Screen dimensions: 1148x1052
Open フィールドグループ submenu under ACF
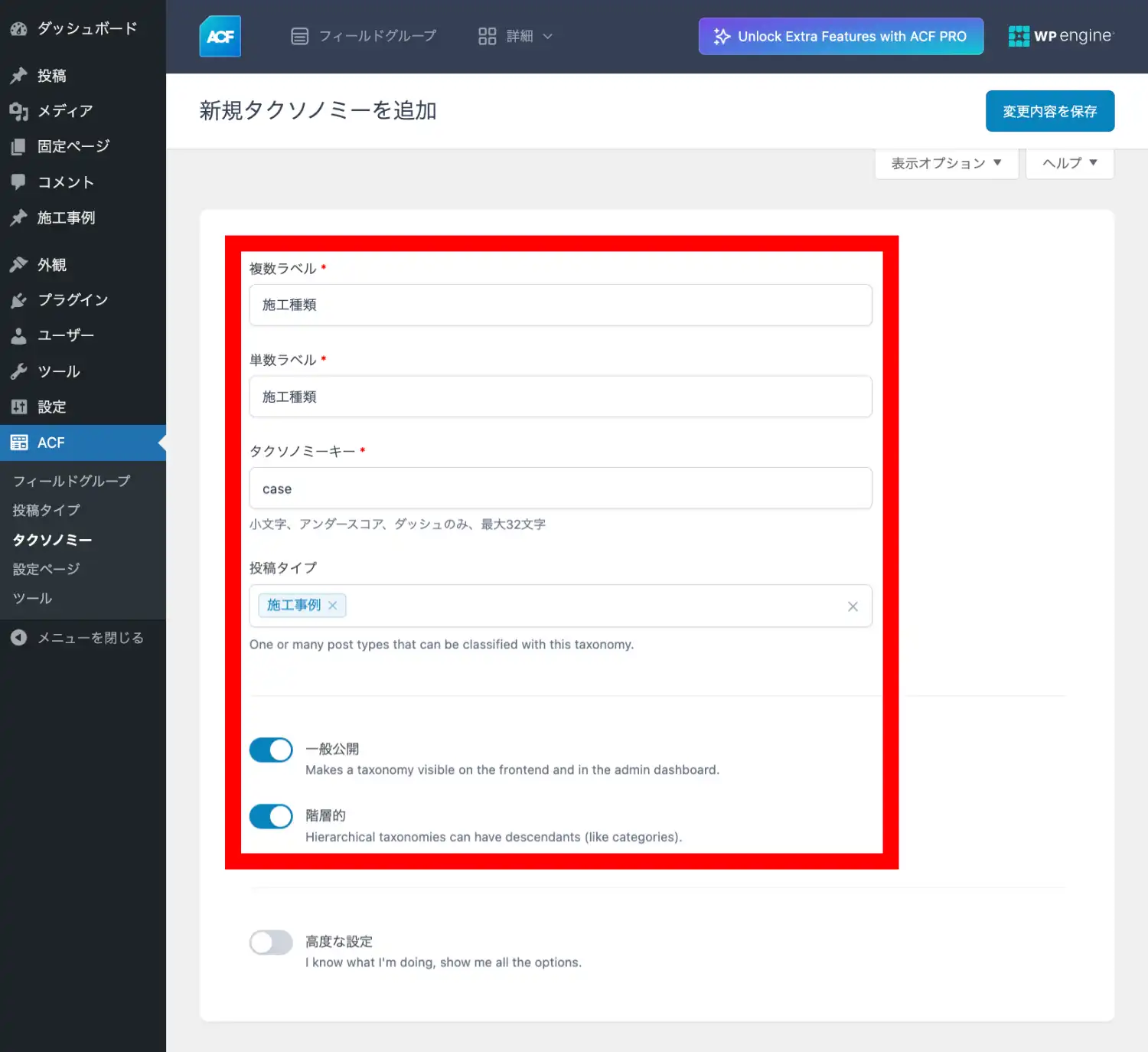click(x=72, y=481)
